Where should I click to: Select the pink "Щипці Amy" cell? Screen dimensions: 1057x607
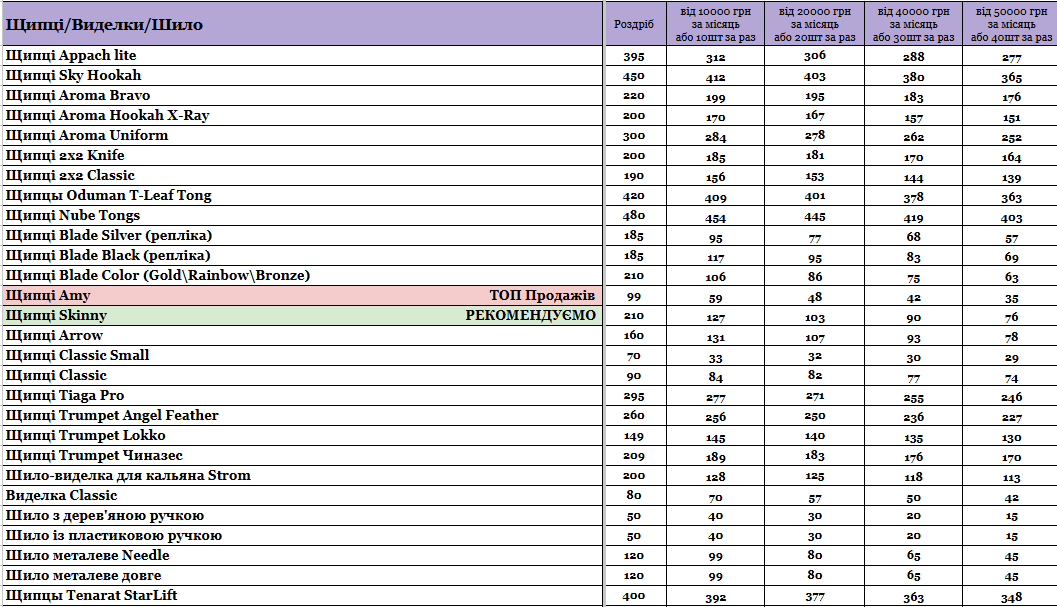pos(48,296)
